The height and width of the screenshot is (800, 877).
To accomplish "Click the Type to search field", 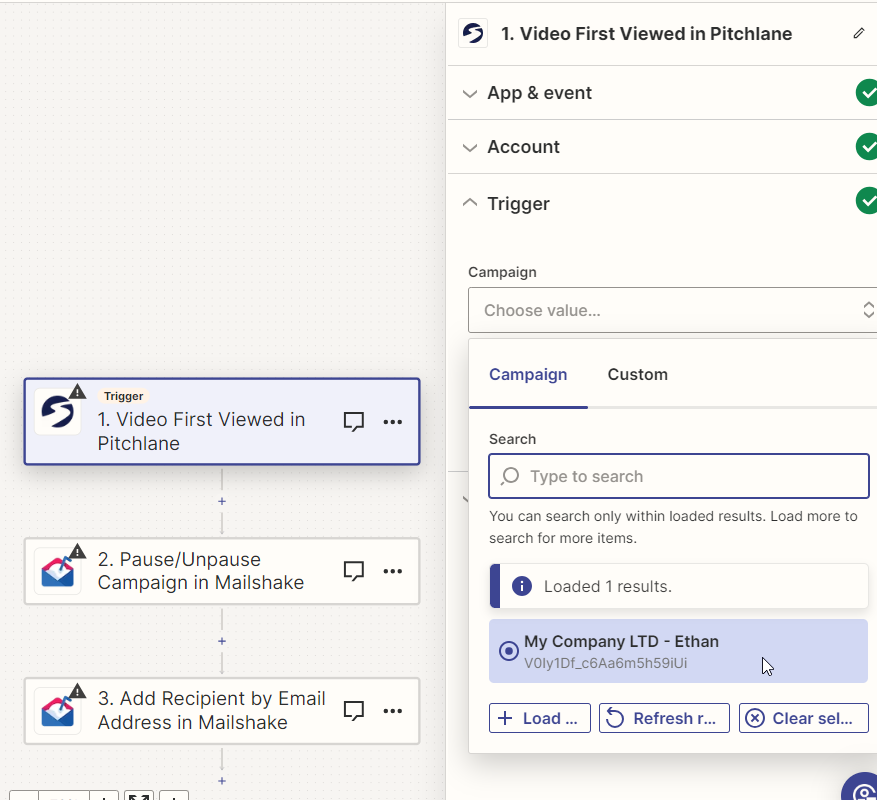I will click(x=679, y=476).
